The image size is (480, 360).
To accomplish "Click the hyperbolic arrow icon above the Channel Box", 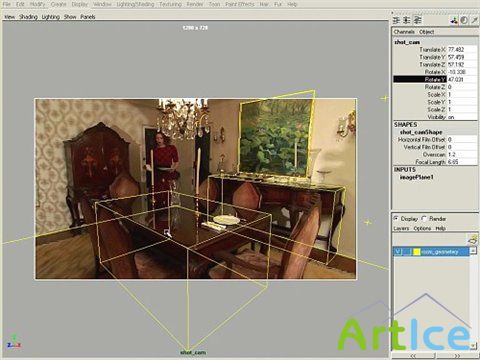I will coord(474,20).
